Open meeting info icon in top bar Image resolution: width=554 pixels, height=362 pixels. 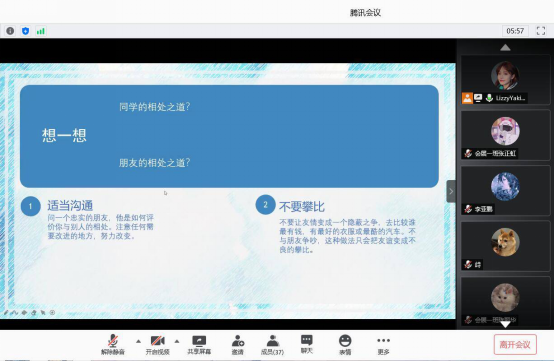tap(10, 31)
